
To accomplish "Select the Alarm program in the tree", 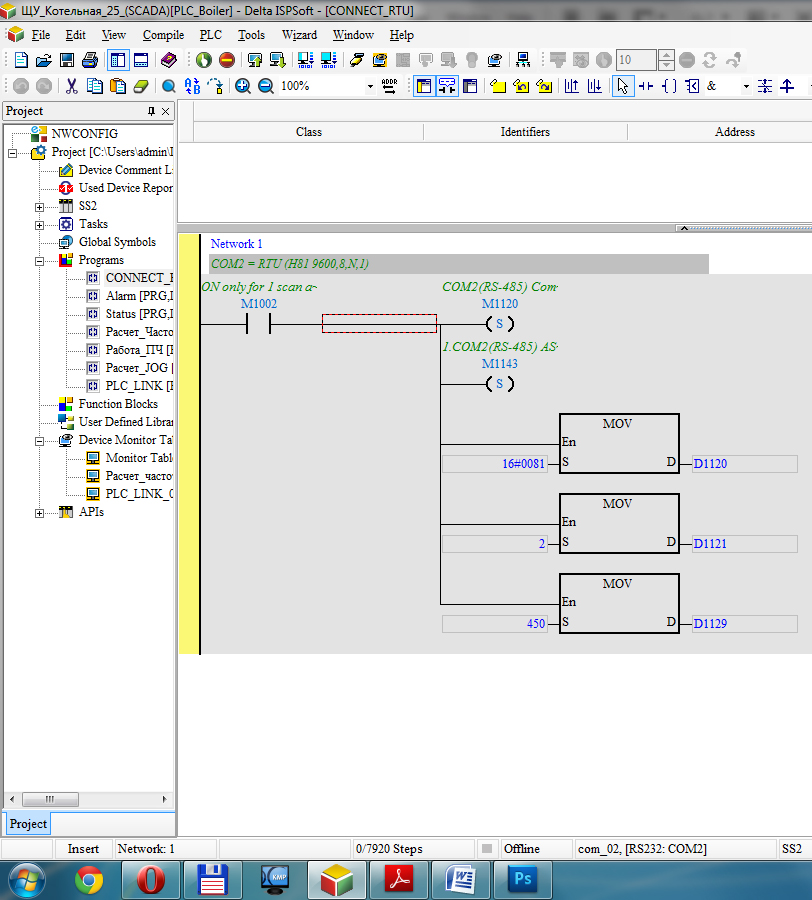I will pos(139,296).
